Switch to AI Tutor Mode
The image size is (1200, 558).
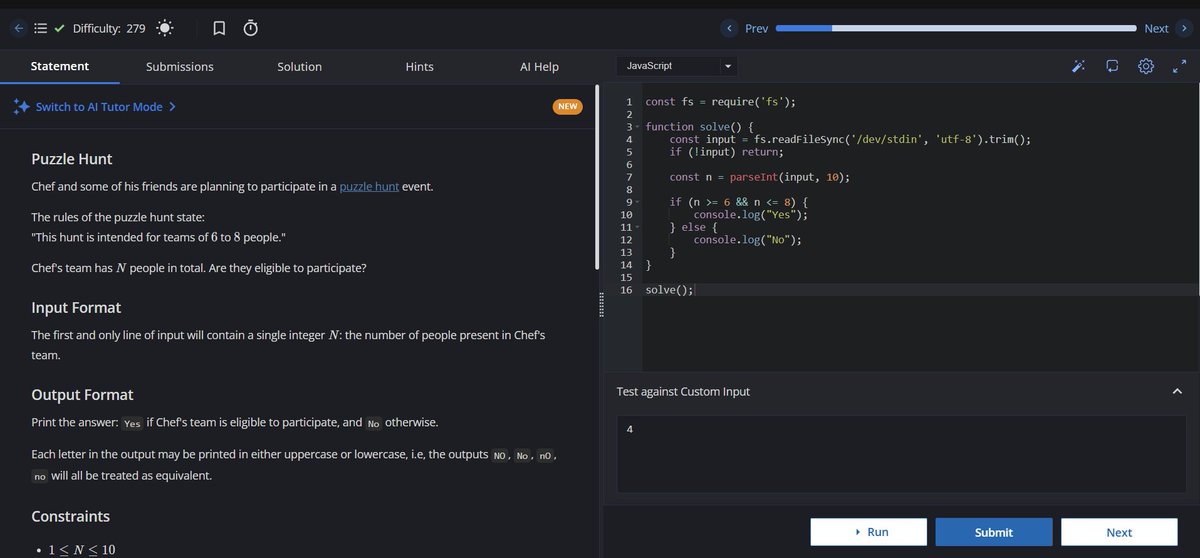(x=106, y=107)
